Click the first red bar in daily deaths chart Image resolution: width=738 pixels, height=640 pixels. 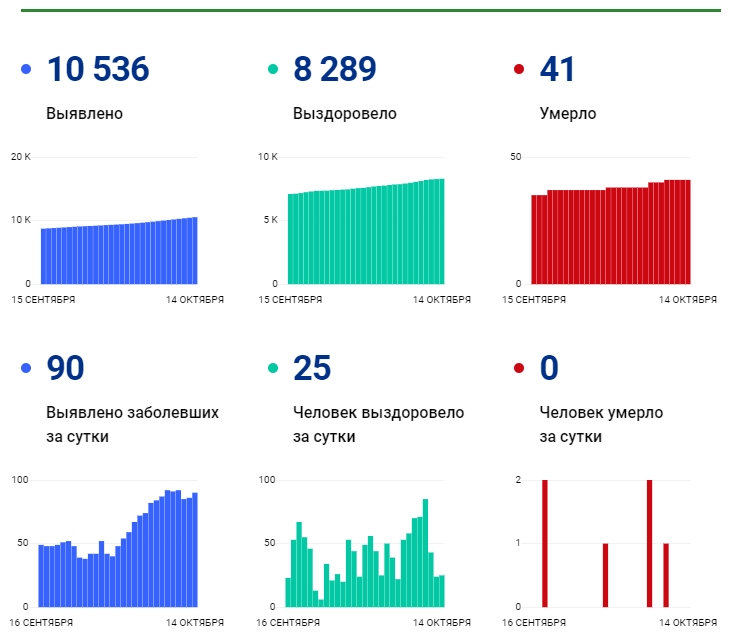point(545,544)
